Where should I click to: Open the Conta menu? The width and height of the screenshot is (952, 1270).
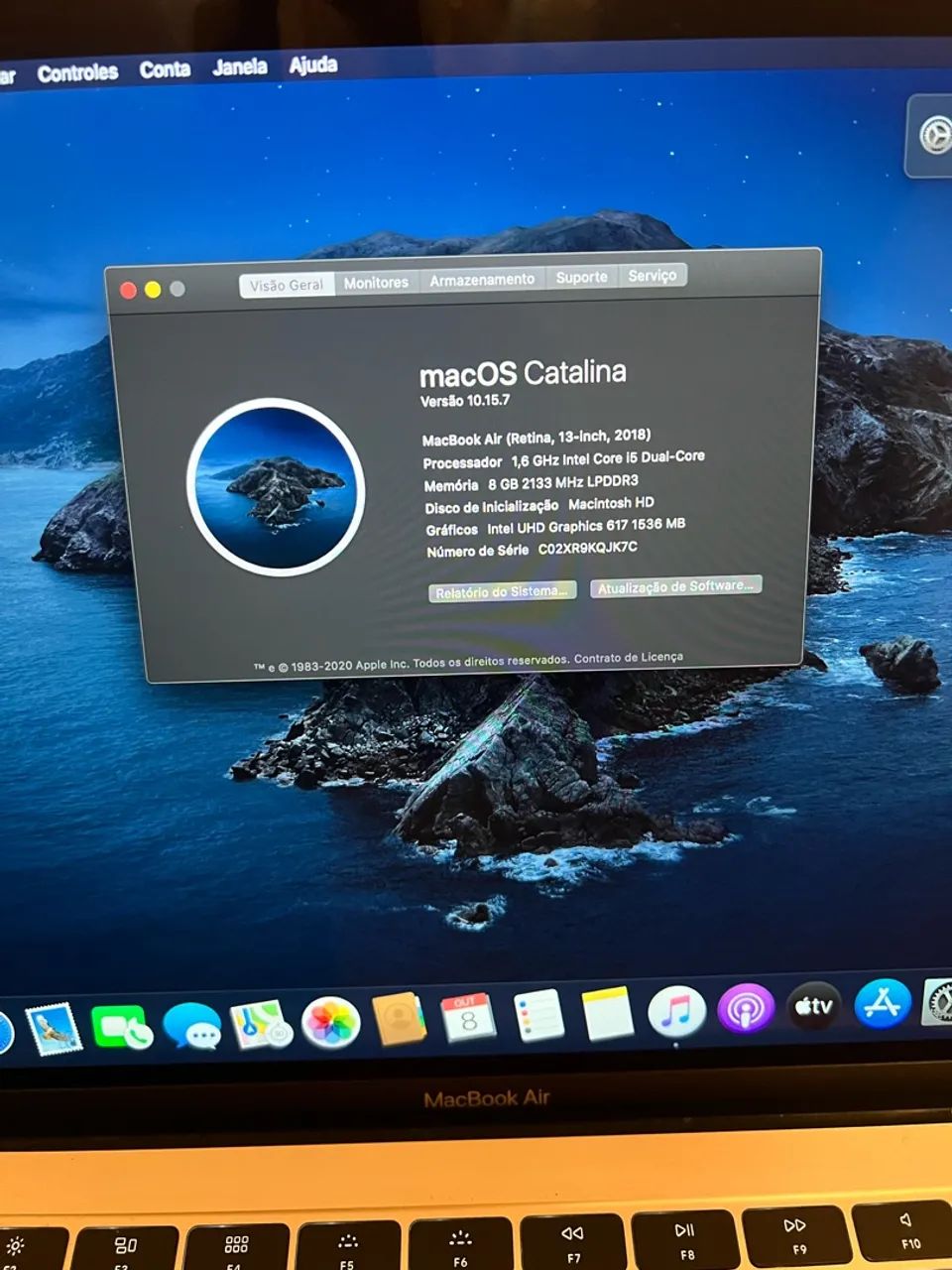click(165, 69)
